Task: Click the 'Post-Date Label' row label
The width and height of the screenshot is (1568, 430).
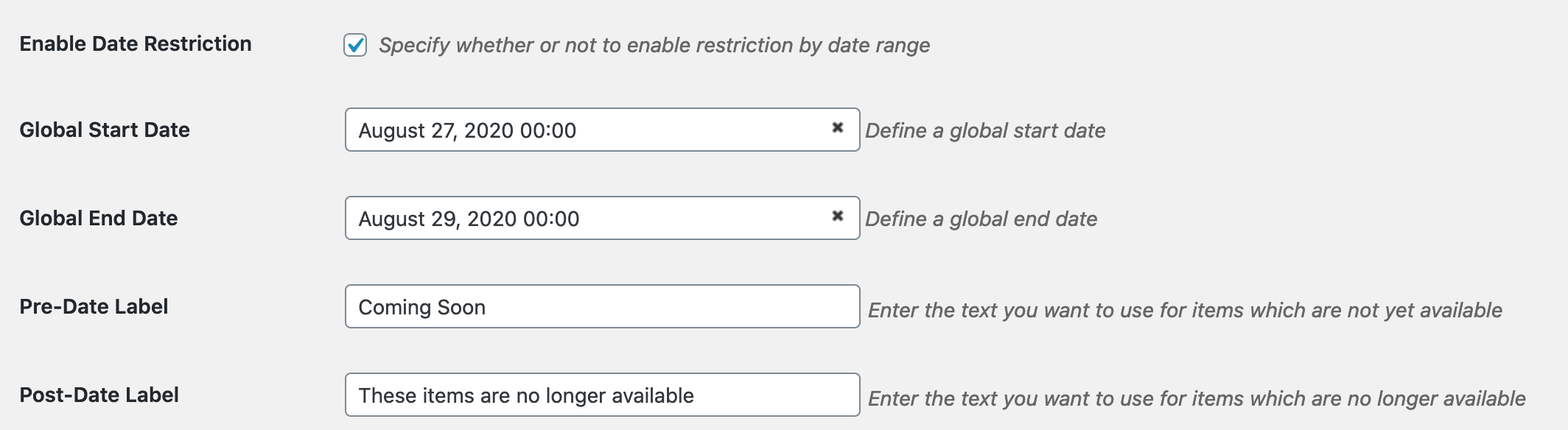Action: click(99, 395)
